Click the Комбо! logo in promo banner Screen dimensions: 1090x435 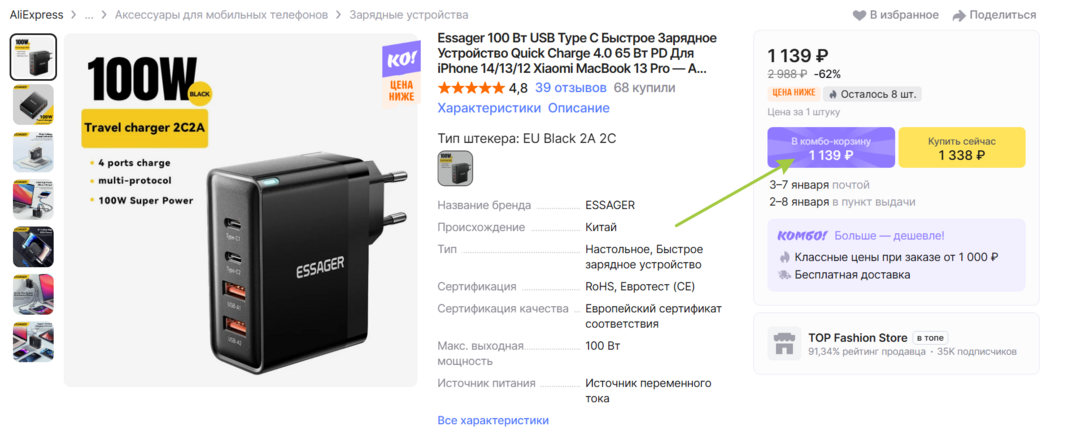pyautogui.click(x=802, y=236)
